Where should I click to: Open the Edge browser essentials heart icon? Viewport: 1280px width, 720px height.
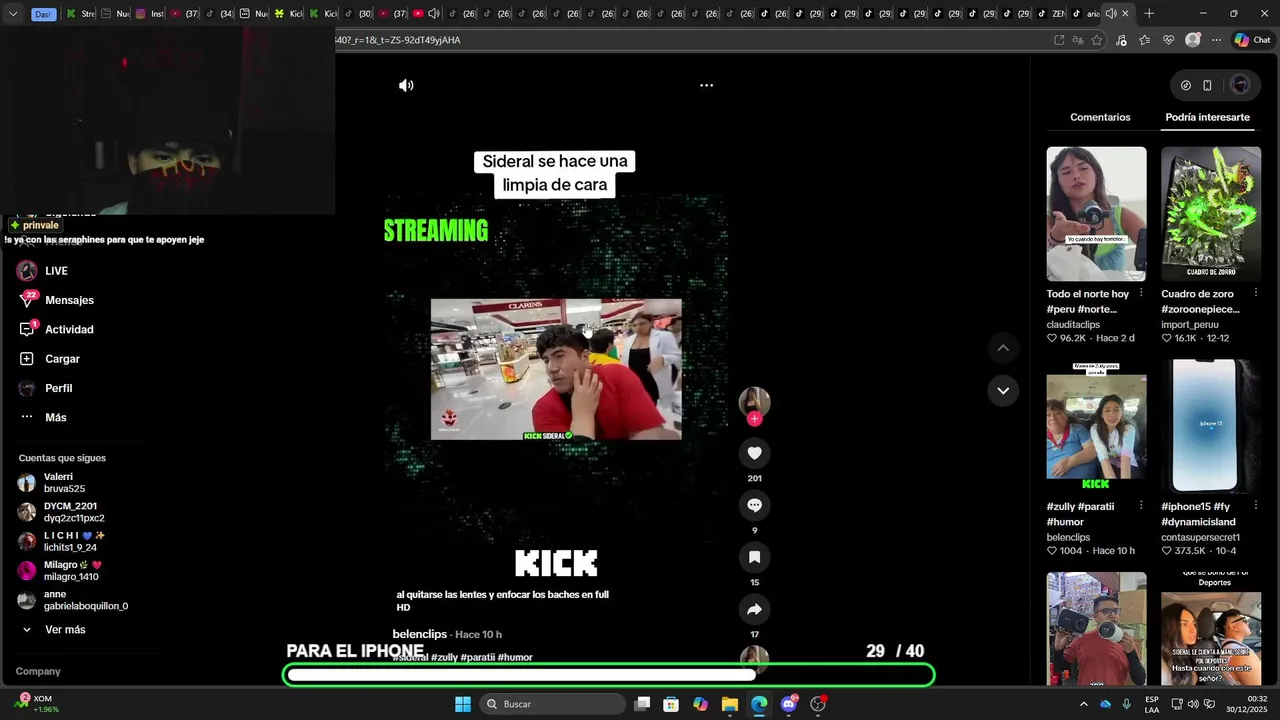click(x=1168, y=40)
